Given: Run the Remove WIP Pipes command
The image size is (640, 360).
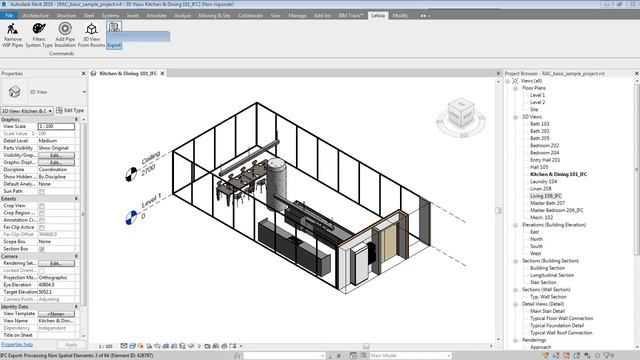Looking at the screenshot, I should pos(13,35).
